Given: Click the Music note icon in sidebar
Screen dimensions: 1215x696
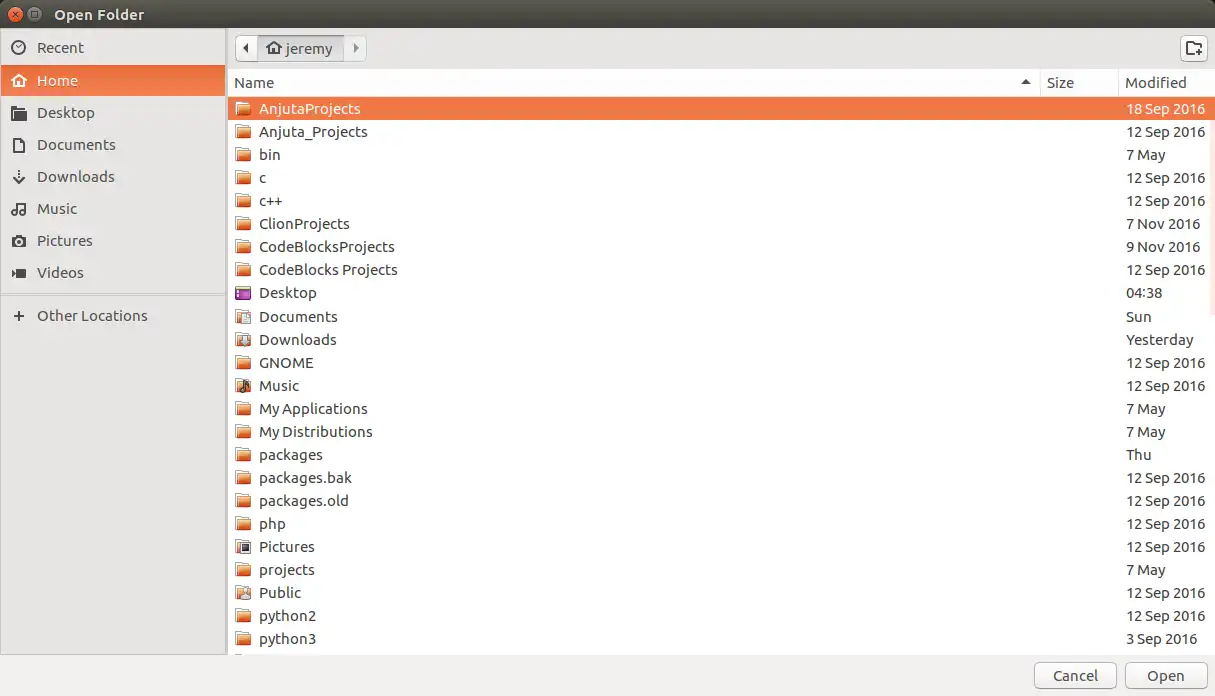Looking at the screenshot, I should [x=19, y=209].
